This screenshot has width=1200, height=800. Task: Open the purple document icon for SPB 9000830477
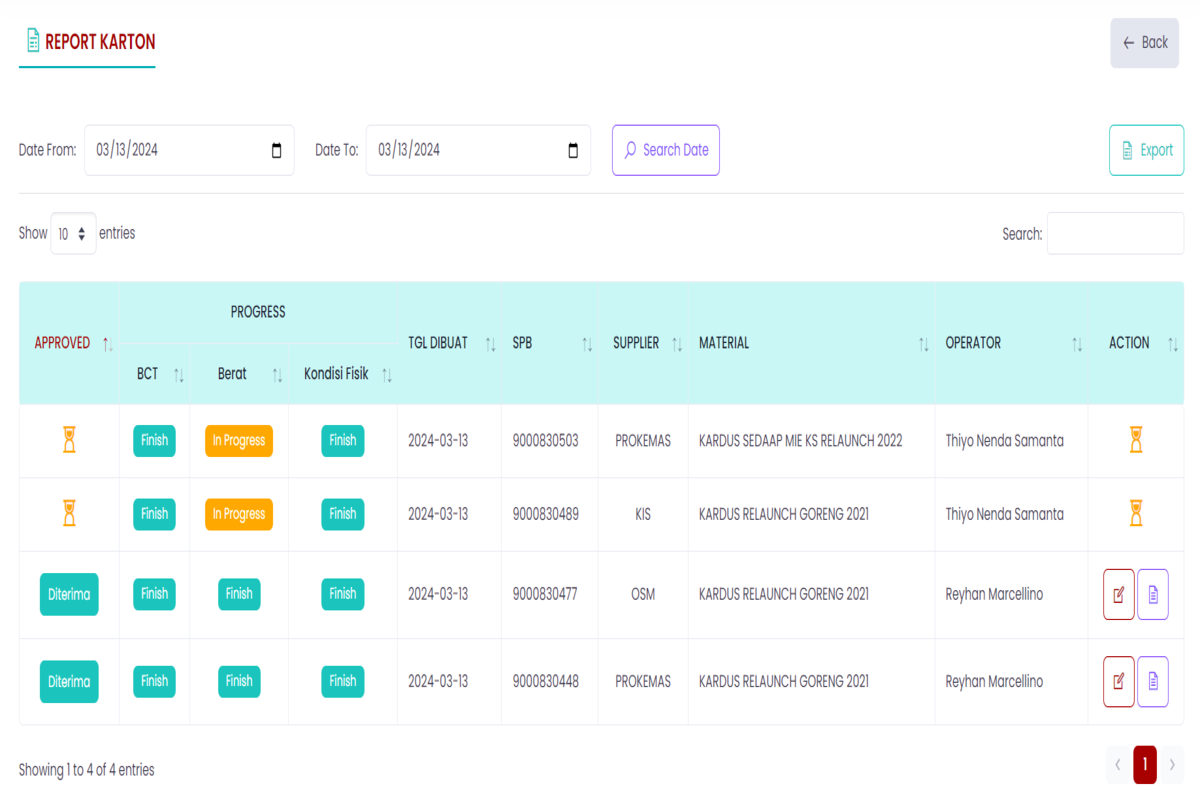[1153, 594]
